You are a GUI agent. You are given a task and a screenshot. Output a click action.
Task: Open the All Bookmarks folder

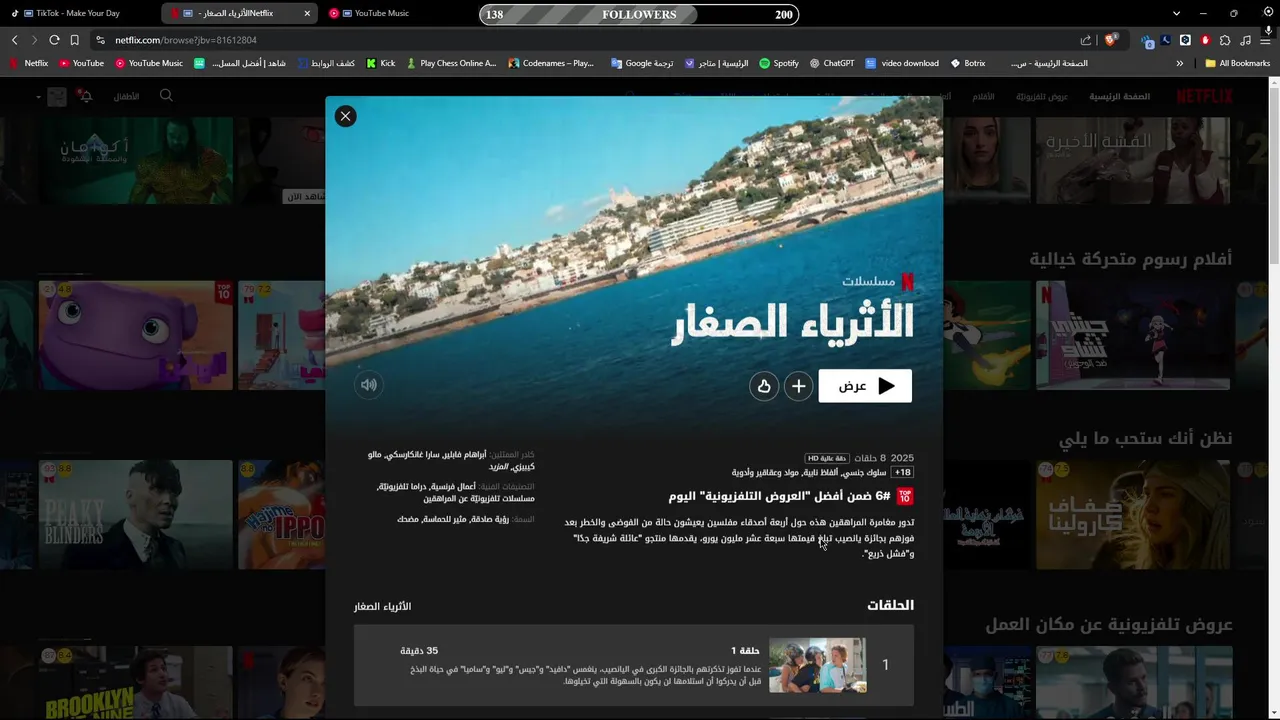pos(1238,63)
